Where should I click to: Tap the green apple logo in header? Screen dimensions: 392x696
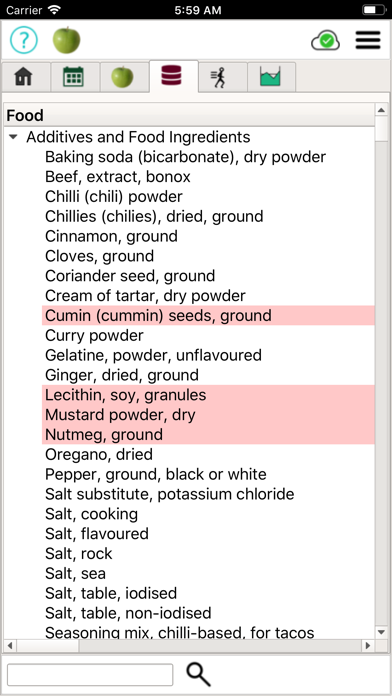pyautogui.click(x=67, y=40)
